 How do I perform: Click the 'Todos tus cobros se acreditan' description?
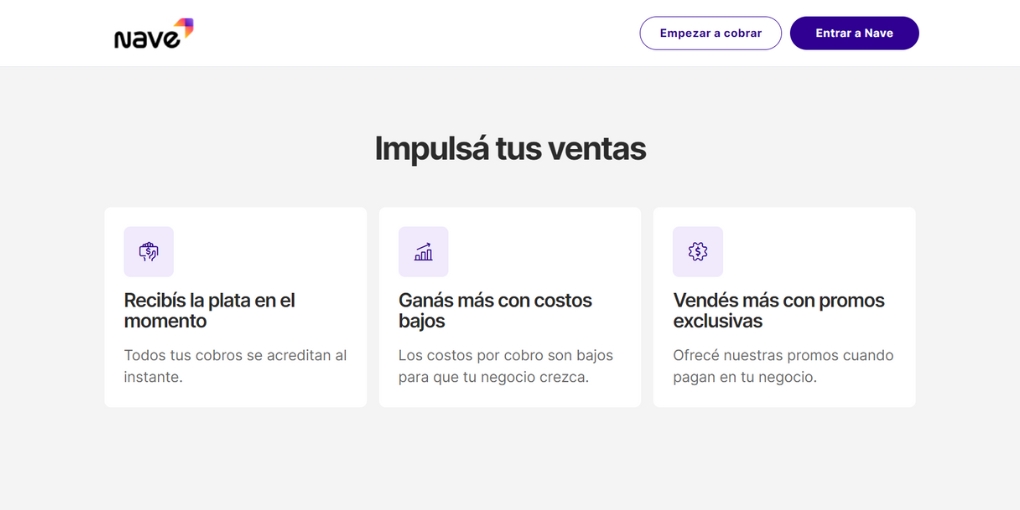[235, 366]
